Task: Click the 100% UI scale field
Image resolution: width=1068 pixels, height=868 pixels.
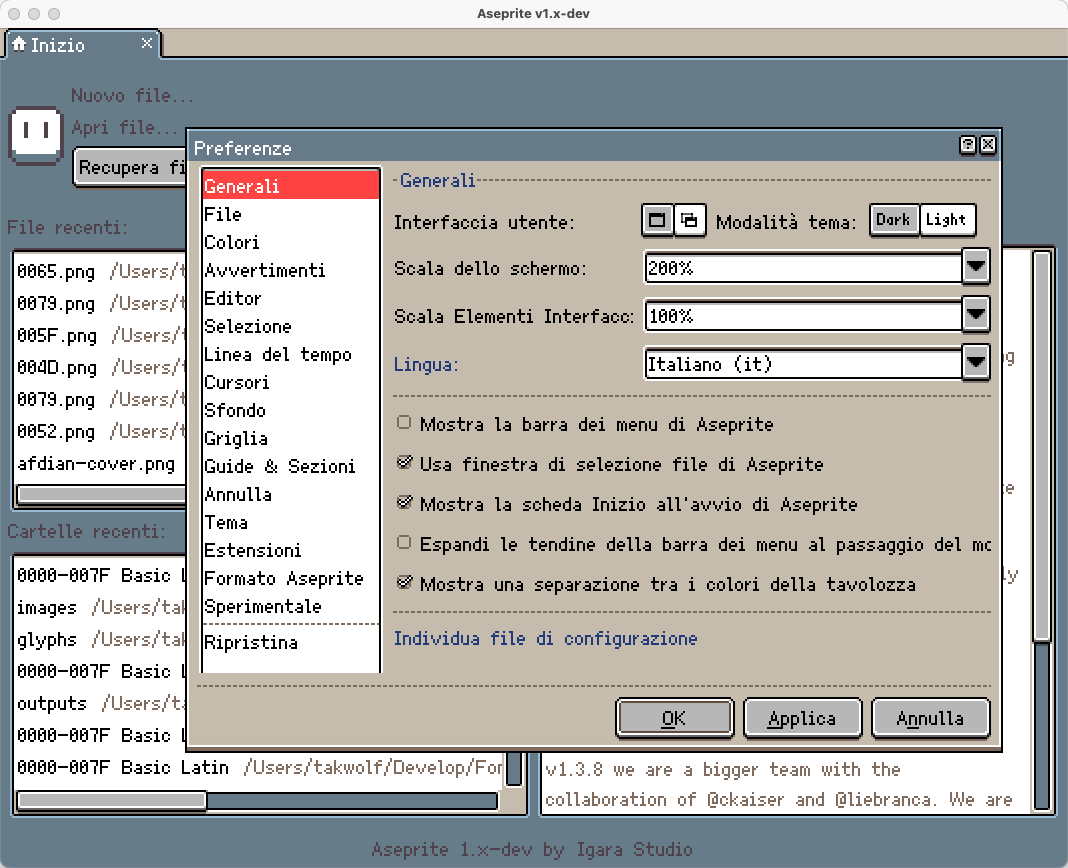Action: coord(803,315)
